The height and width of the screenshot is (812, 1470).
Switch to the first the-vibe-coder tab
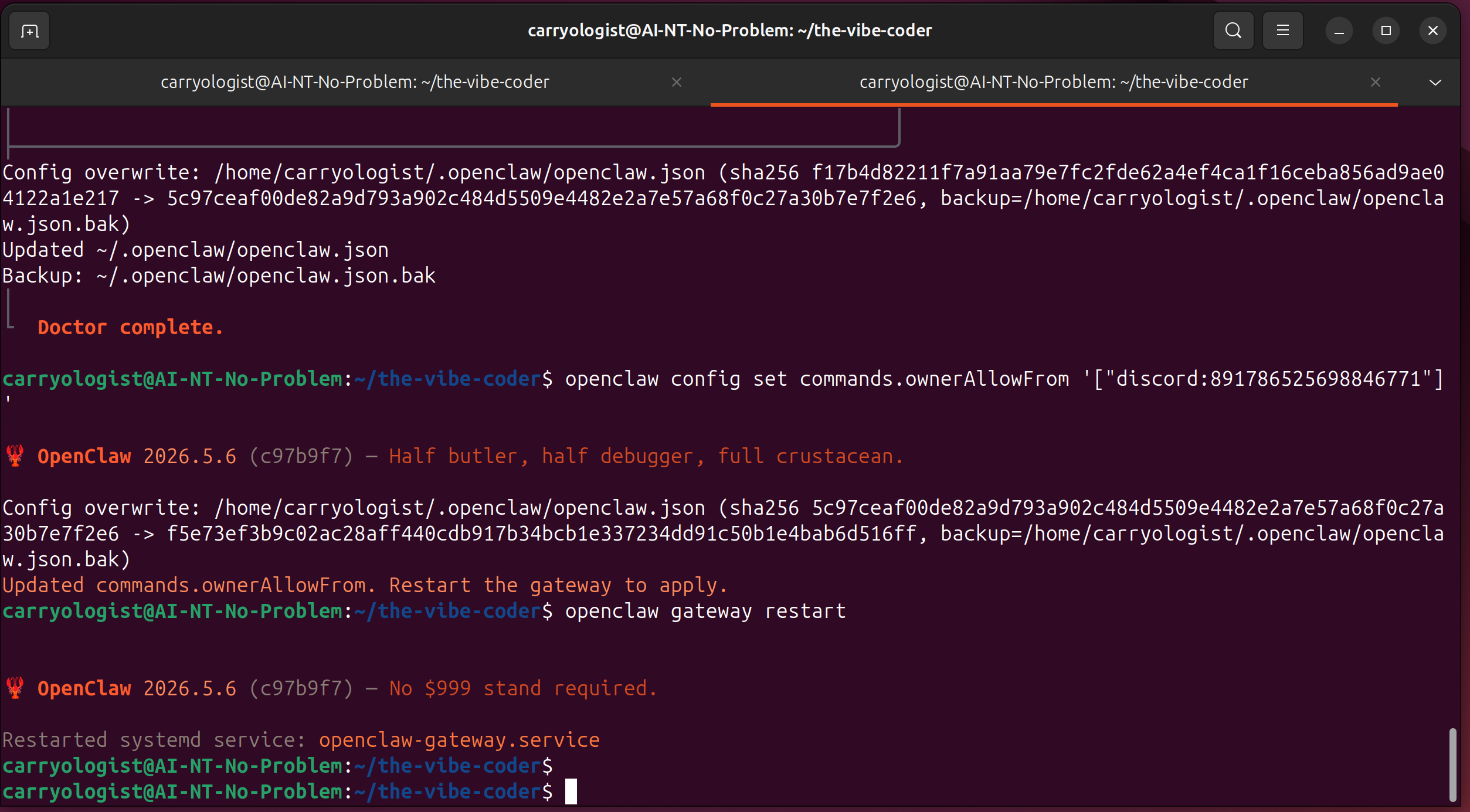click(355, 82)
